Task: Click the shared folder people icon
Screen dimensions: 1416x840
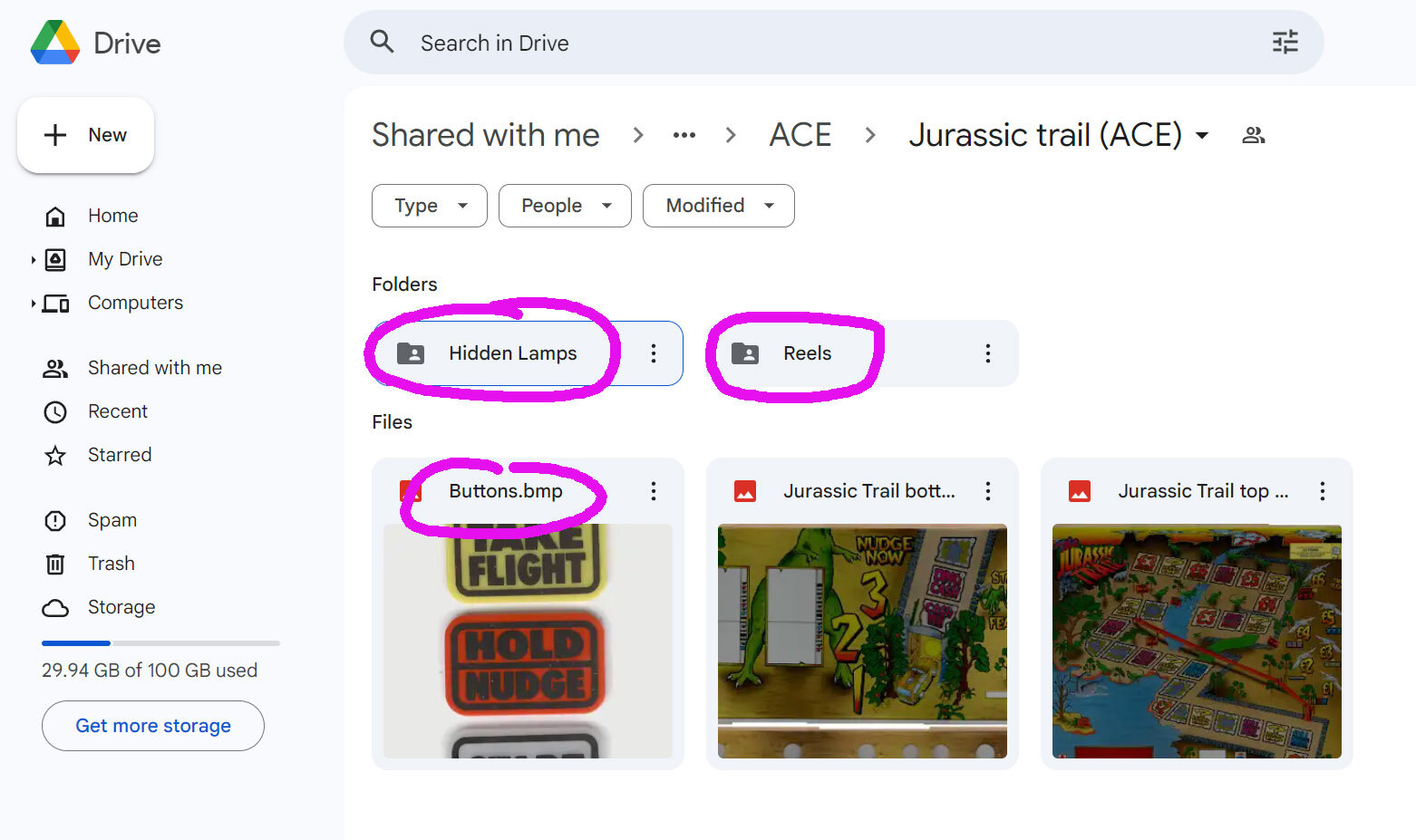Action: tap(1253, 136)
